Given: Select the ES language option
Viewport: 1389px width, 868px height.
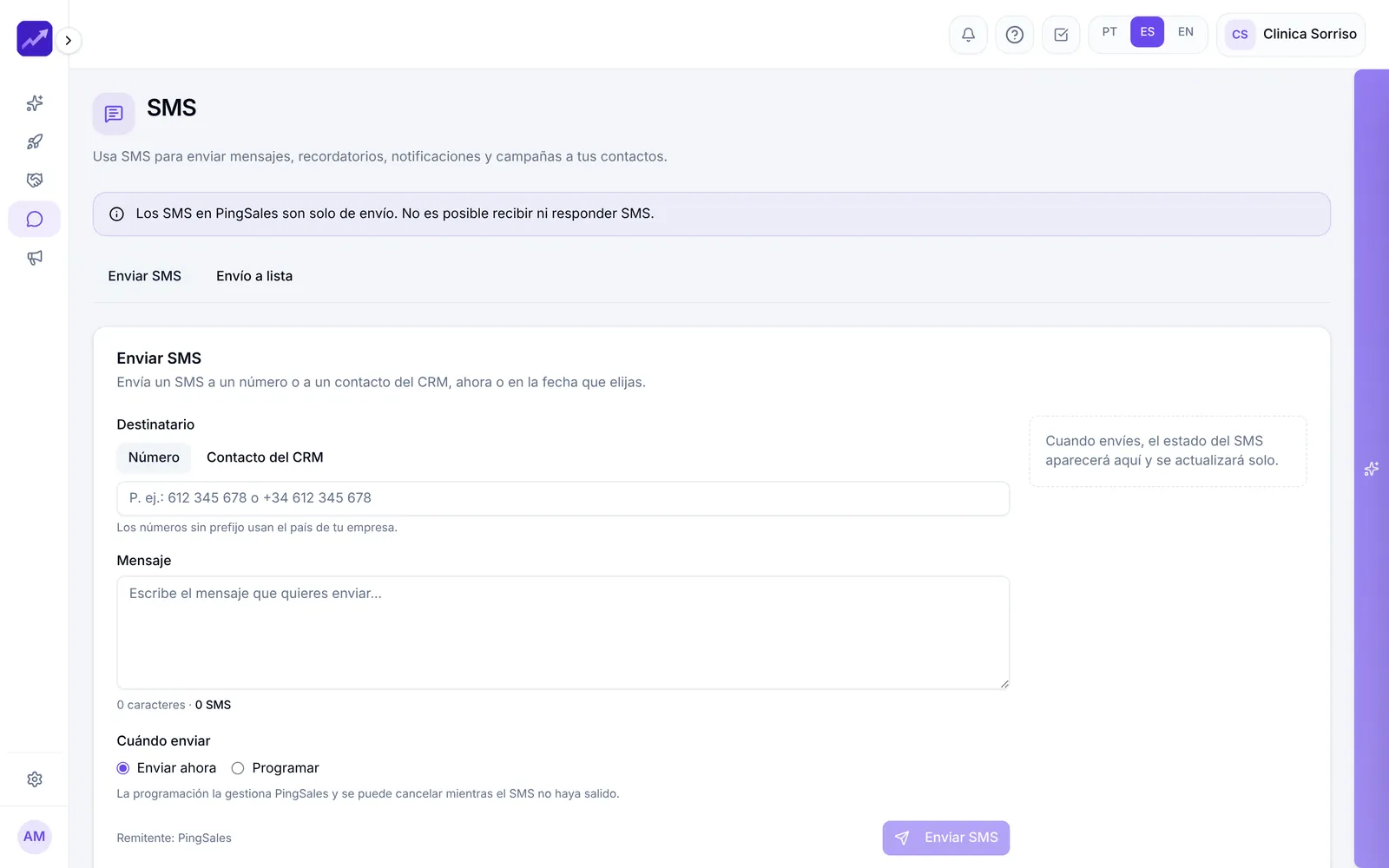Looking at the screenshot, I should point(1147,32).
